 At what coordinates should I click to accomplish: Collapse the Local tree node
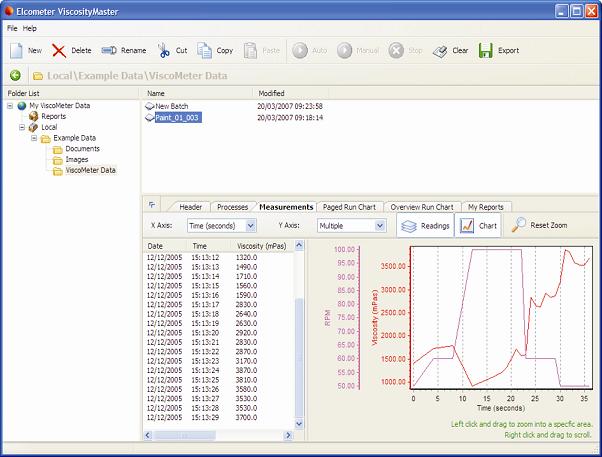click(x=22, y=127)
